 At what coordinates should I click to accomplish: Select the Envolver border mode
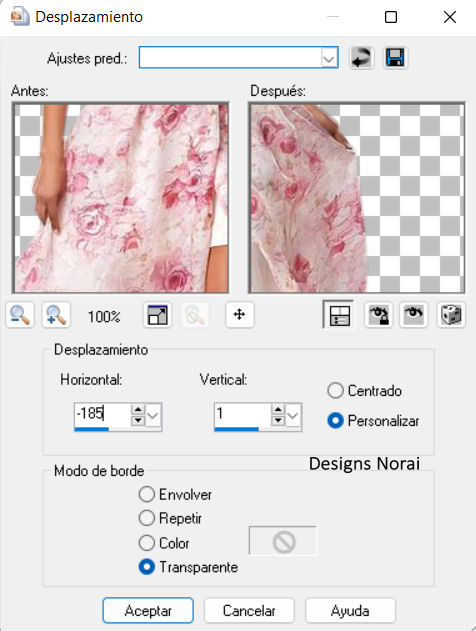point(146,494)
